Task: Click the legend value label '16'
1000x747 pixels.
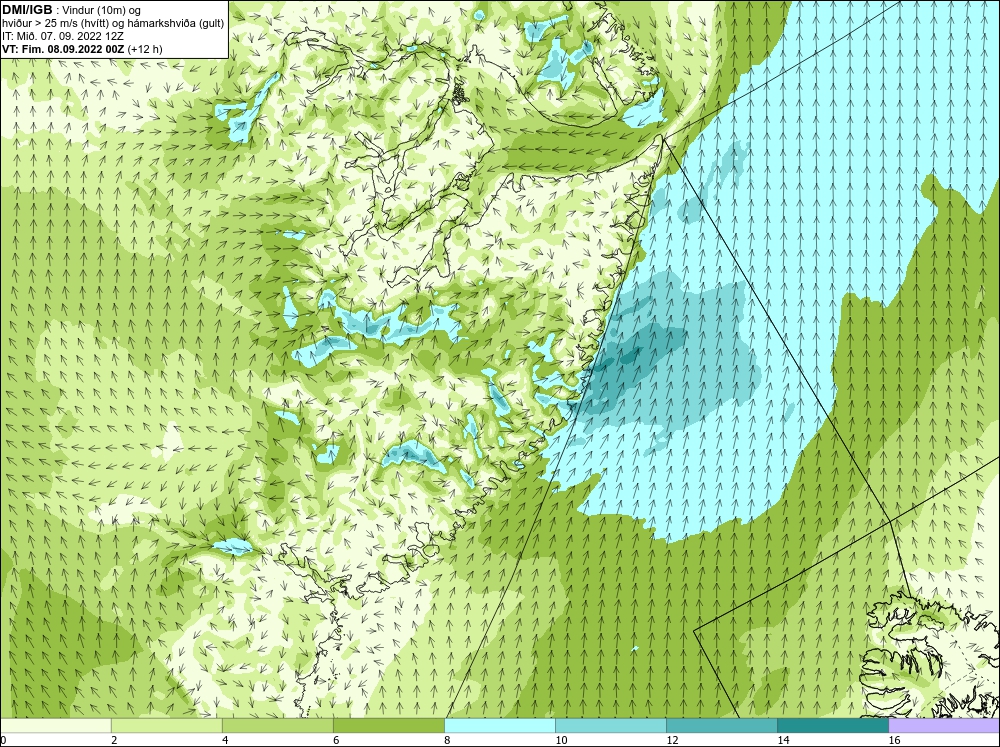Action: pos(893,740)
